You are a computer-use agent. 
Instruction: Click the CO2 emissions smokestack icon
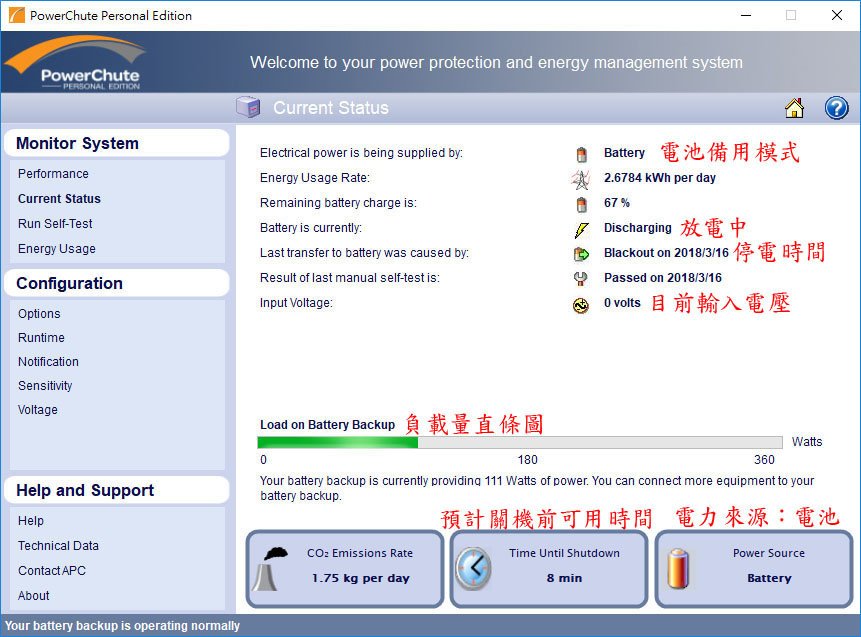271,569
